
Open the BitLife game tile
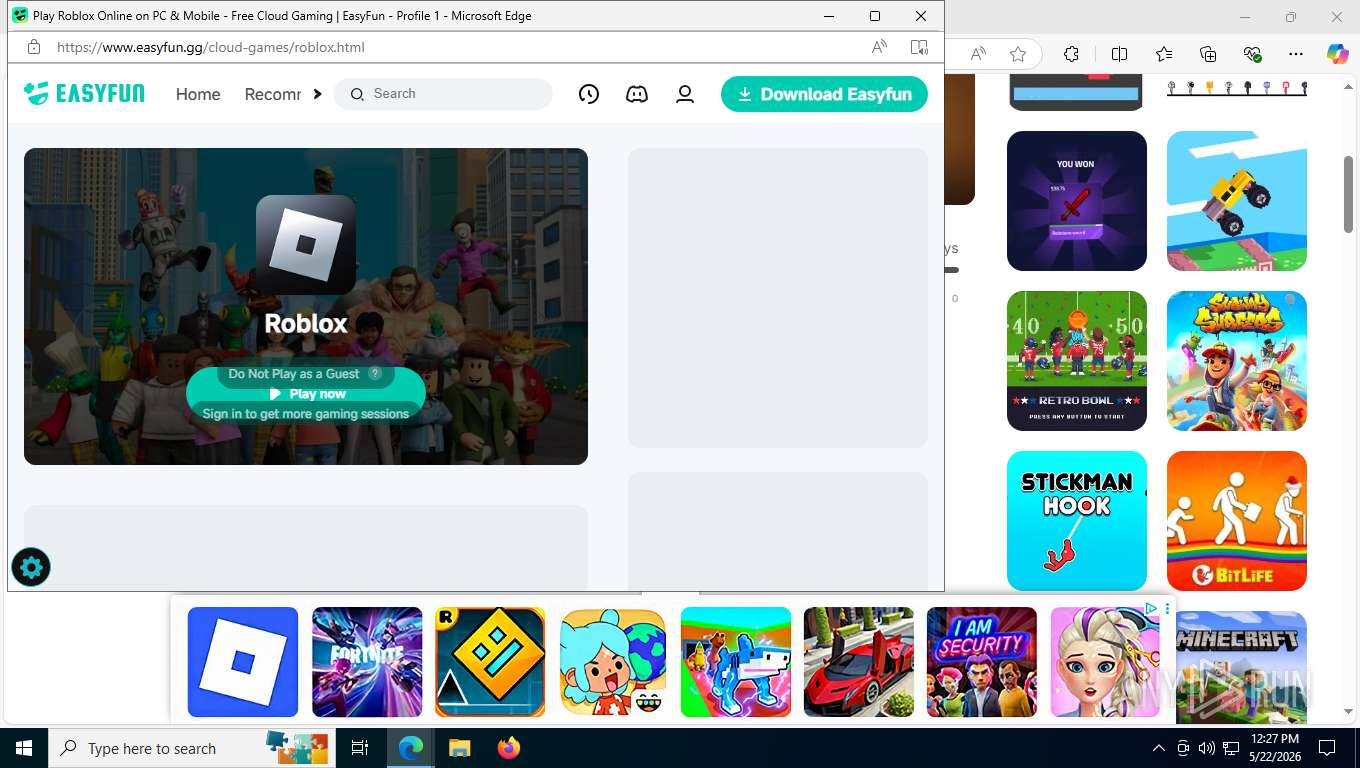[1237, 521]
